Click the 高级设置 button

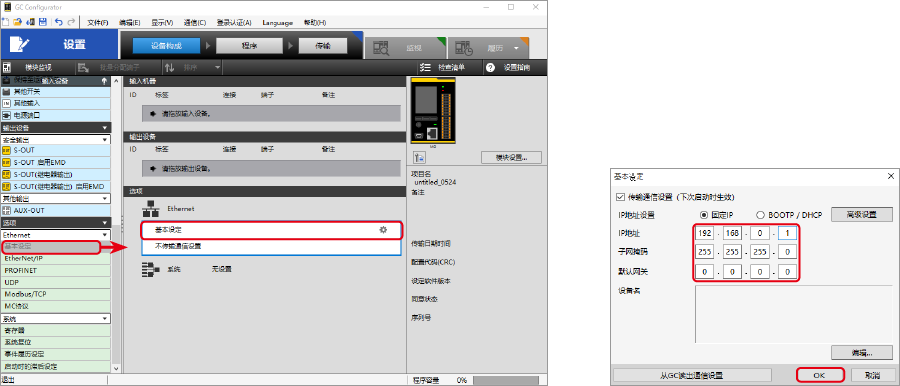[x=862, y=215]
